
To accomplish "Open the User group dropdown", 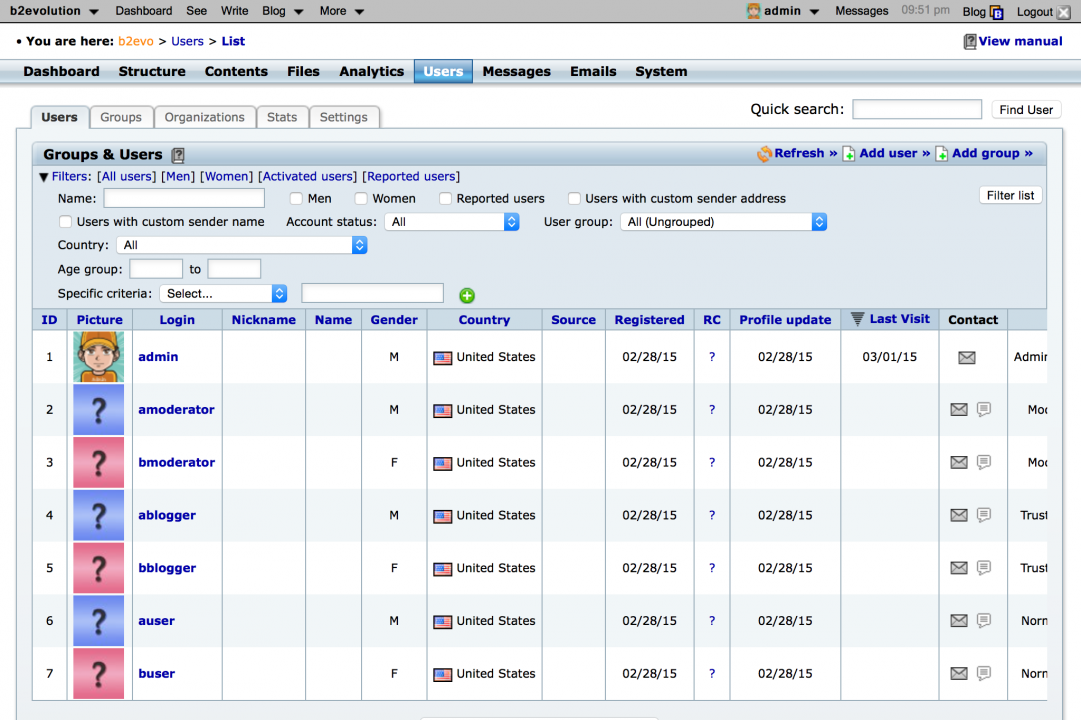I will click(x=723, y=222).
